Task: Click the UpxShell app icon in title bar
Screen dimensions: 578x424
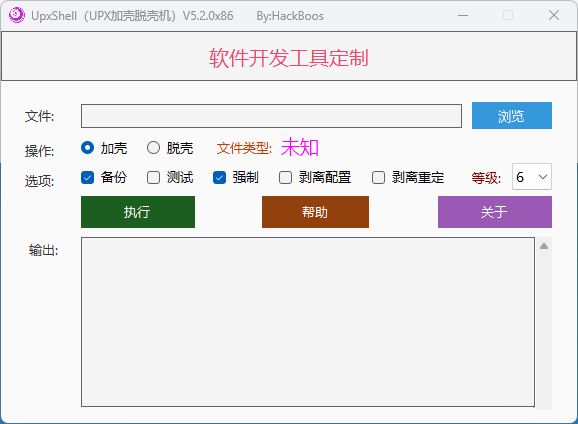Action: [x=17, y=15]
